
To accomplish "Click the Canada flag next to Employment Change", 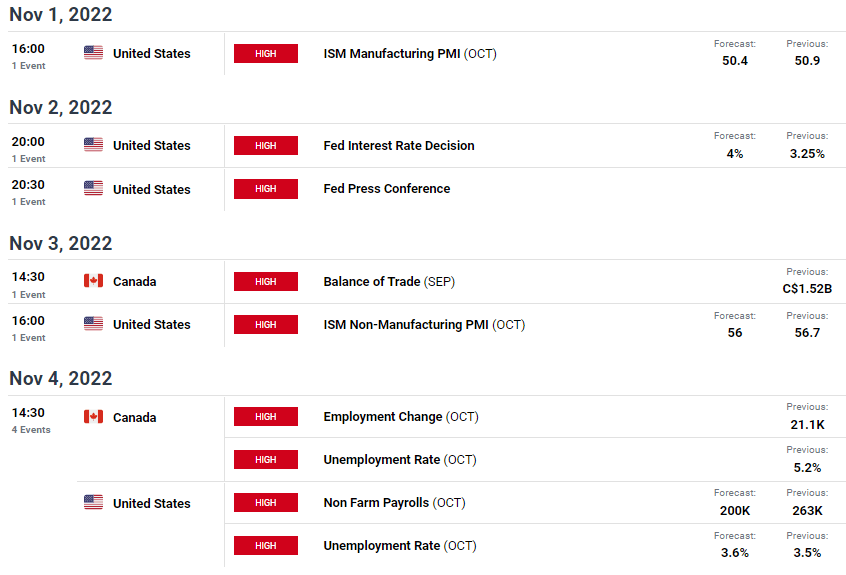I will point(93,416).
